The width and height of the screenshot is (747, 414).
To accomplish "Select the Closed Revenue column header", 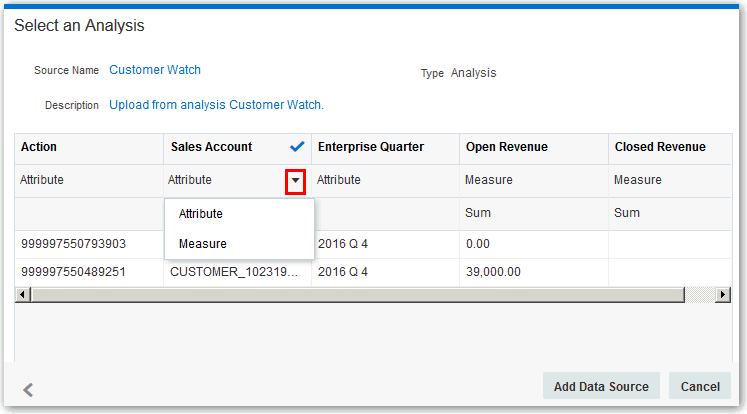I will (x=670, y=147).
